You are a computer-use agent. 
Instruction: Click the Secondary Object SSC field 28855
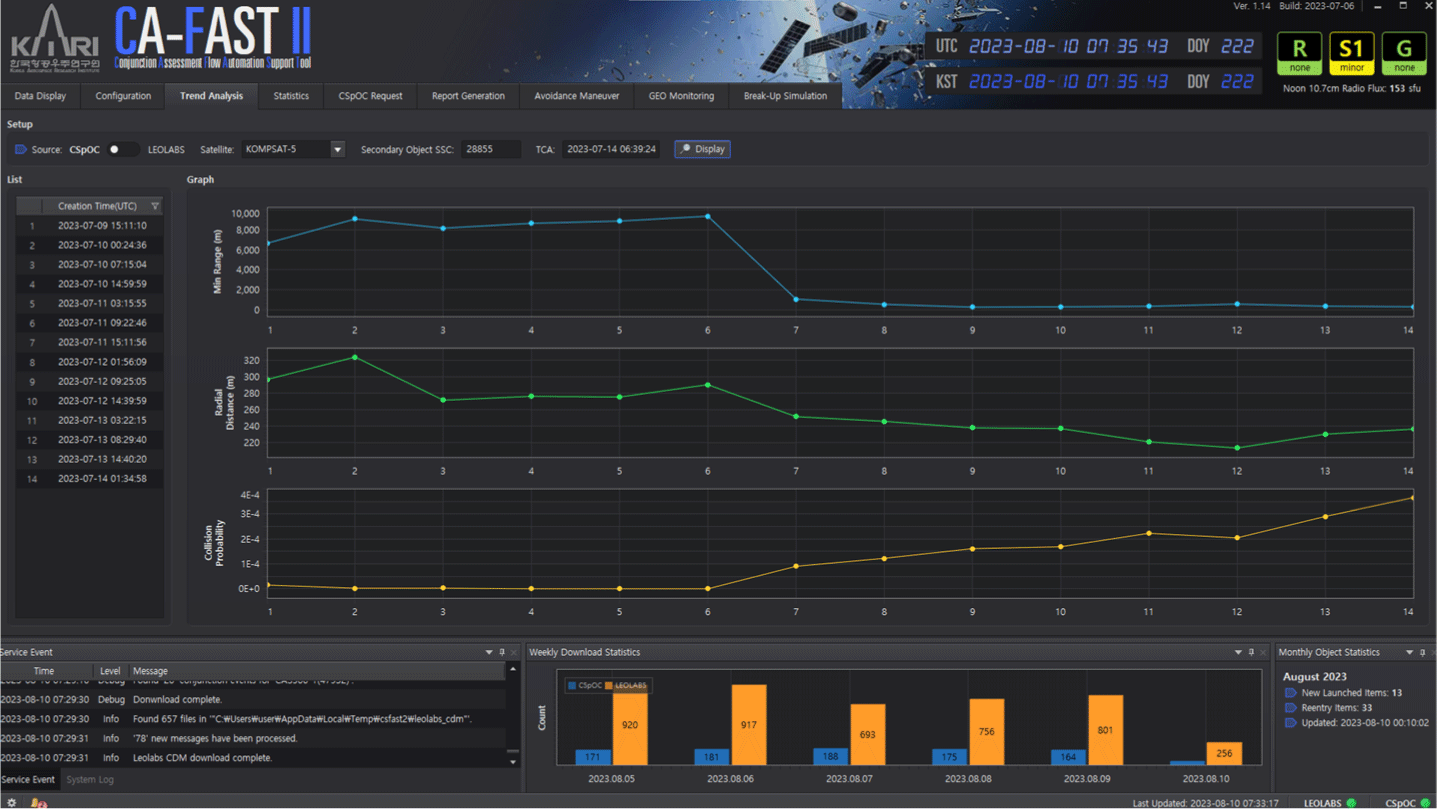coord(491,149)
